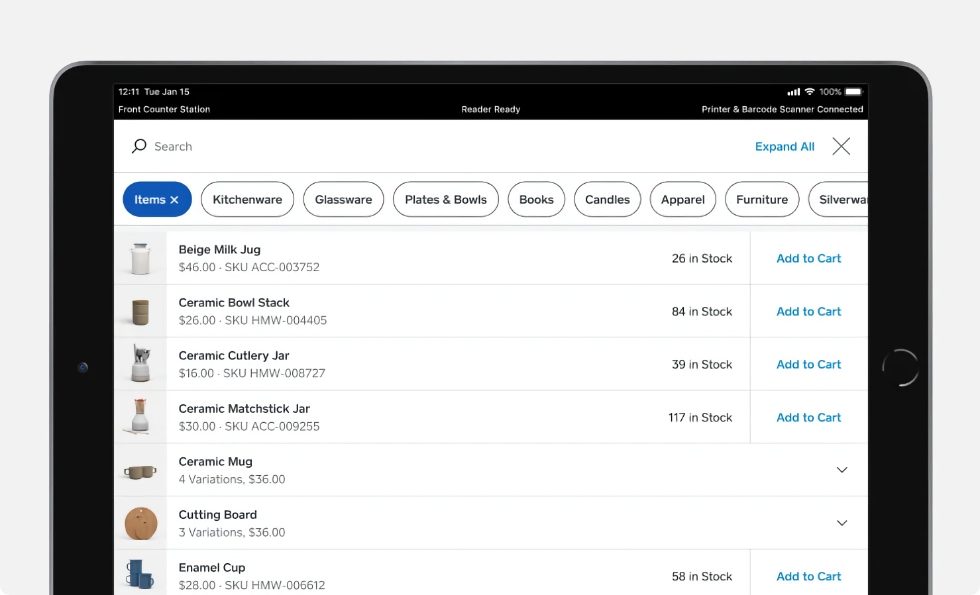980x595 pixels.
Task: Click '3 Variations, $36.00' text
Action: (232, 532)
